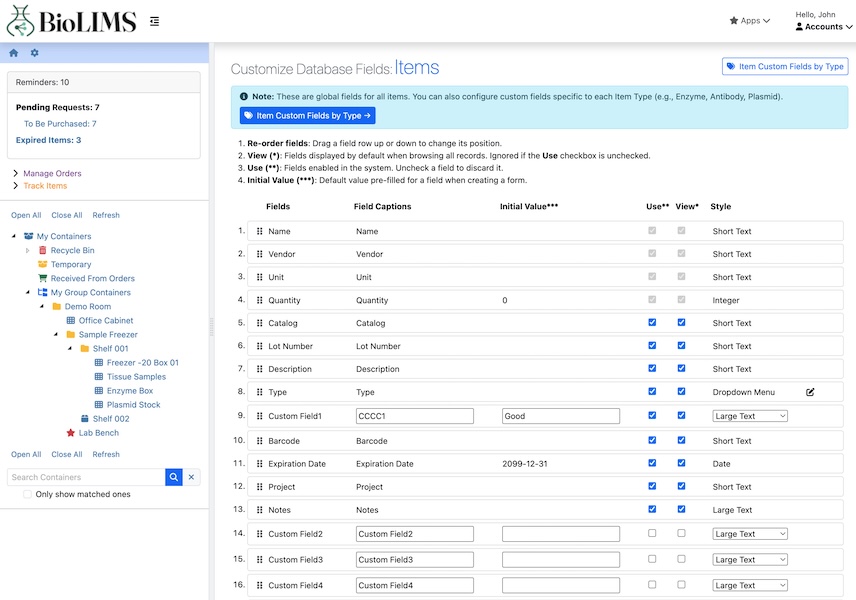856x600 pixels.
Task: Collapse My Group Containers tree node
Action: tap(28, 293)
